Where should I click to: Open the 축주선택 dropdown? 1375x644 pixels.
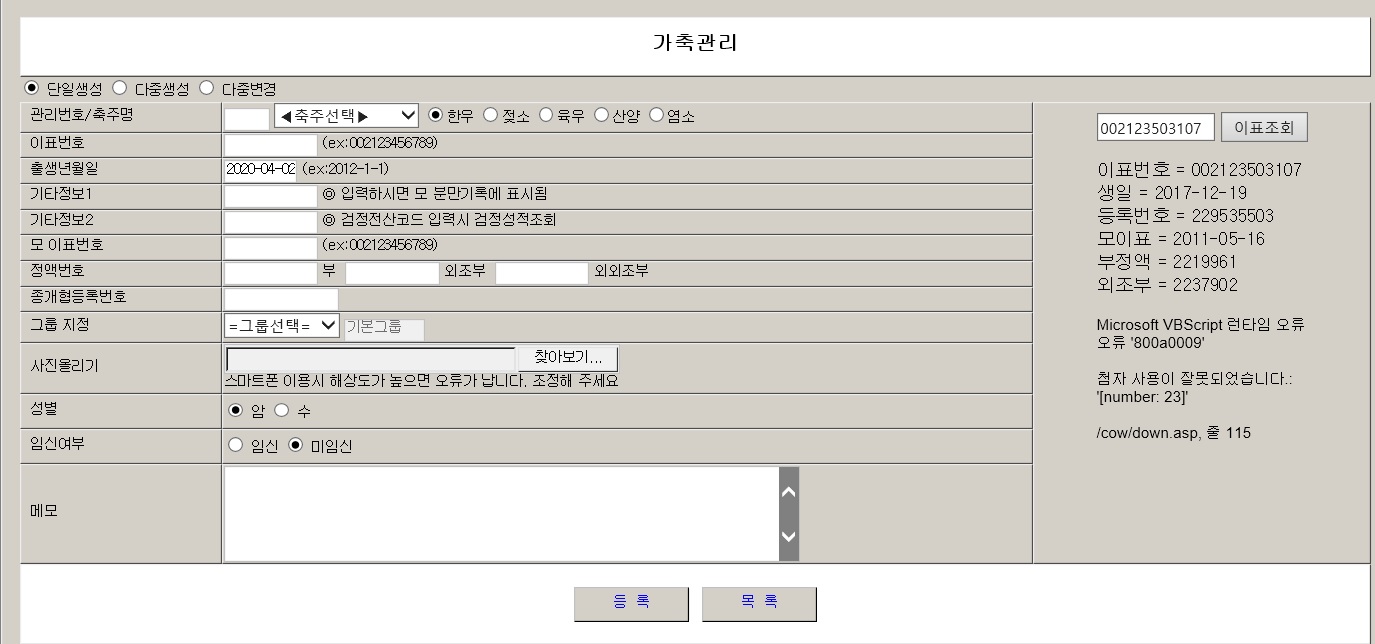[346, 116]
